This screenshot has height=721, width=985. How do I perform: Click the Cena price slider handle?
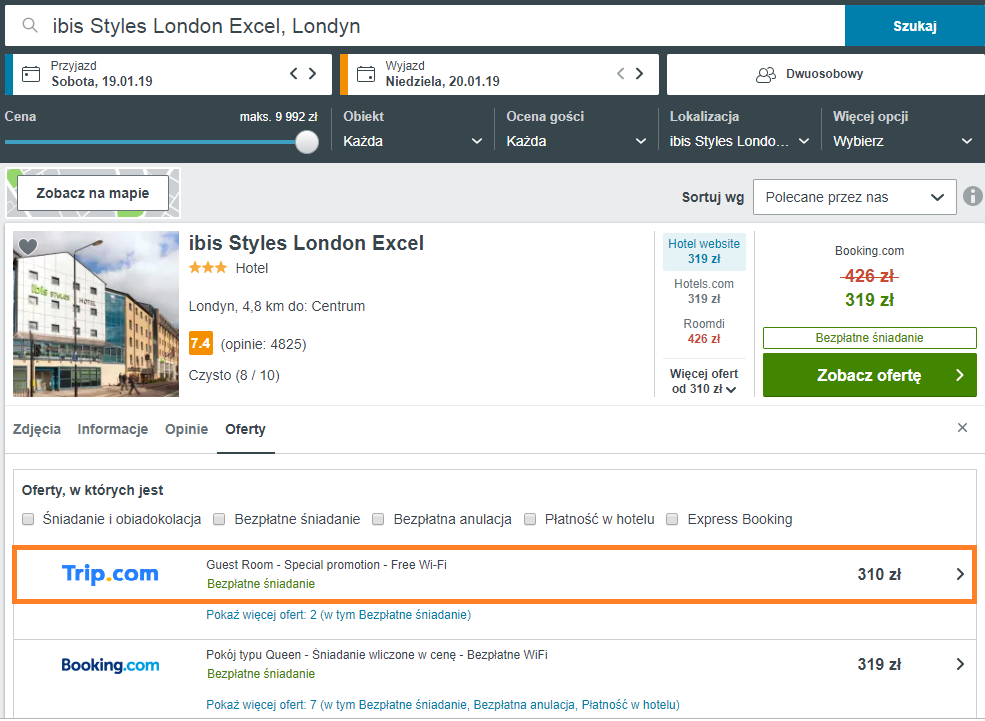[x=307, y=142]
